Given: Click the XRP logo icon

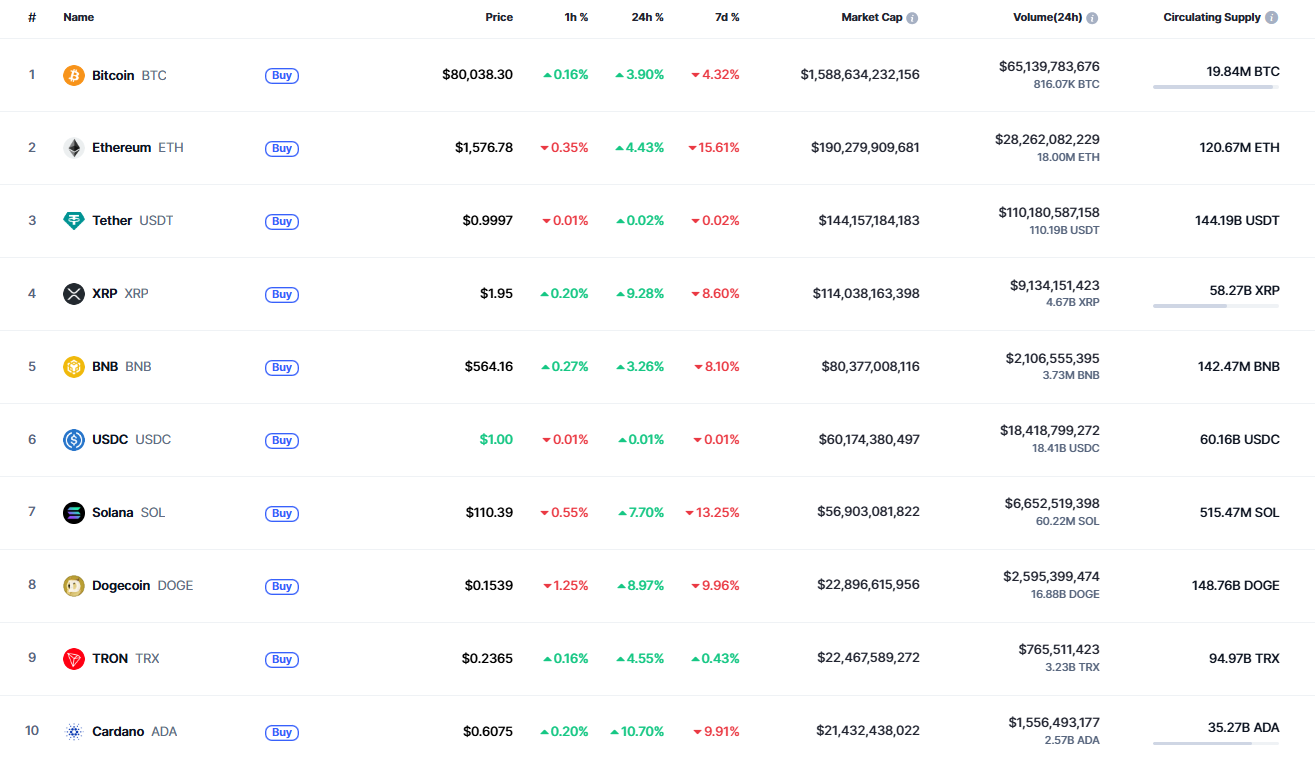Looking at the screenshot, I should 74,294.
